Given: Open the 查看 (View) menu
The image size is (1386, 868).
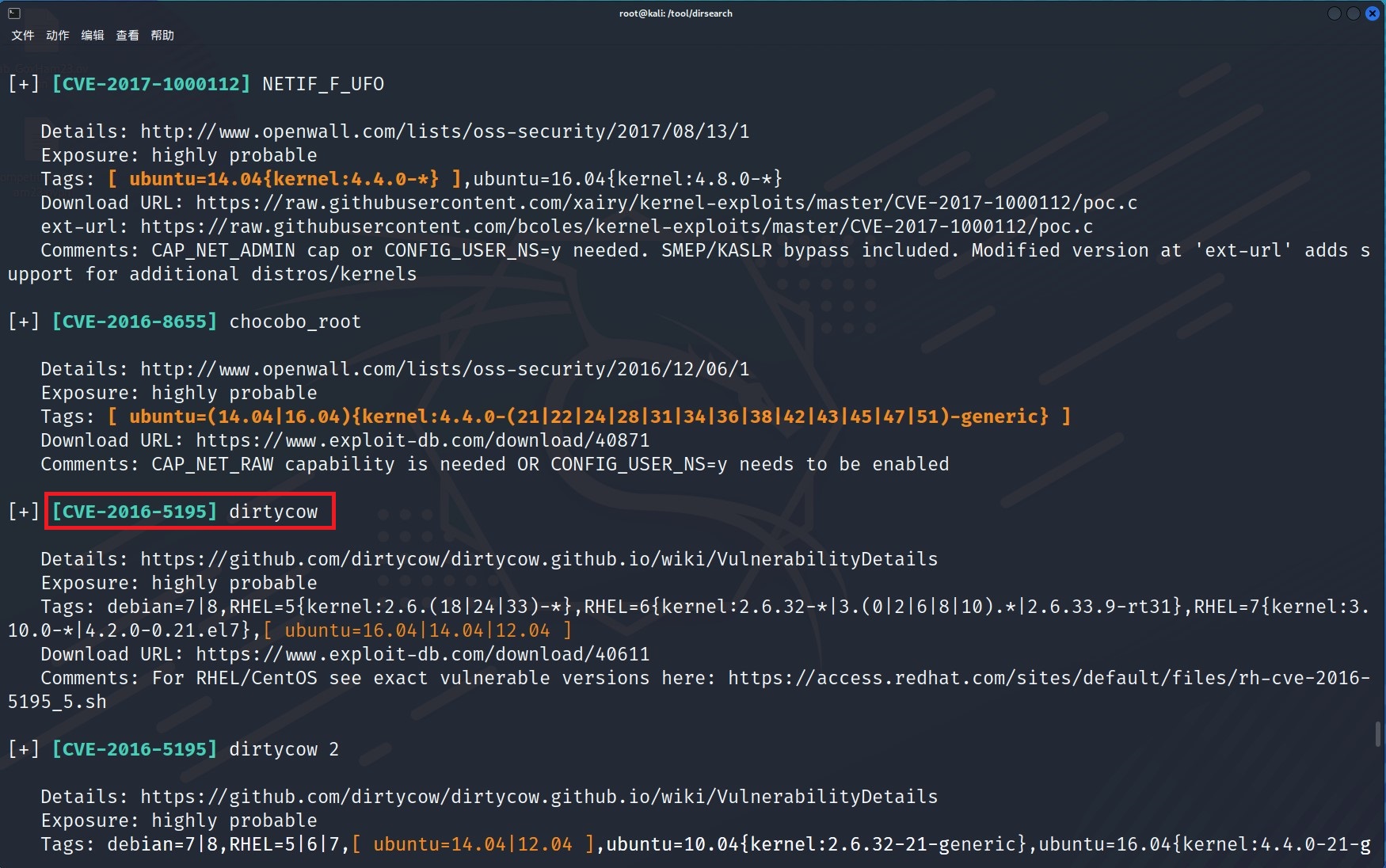Looking at the screenshot, I should click(x=127, y=35).
